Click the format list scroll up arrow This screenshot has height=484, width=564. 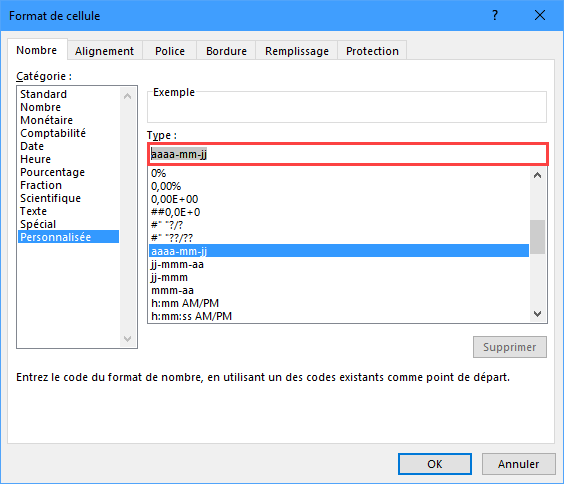pyautogui.click(x=537, y=175)
